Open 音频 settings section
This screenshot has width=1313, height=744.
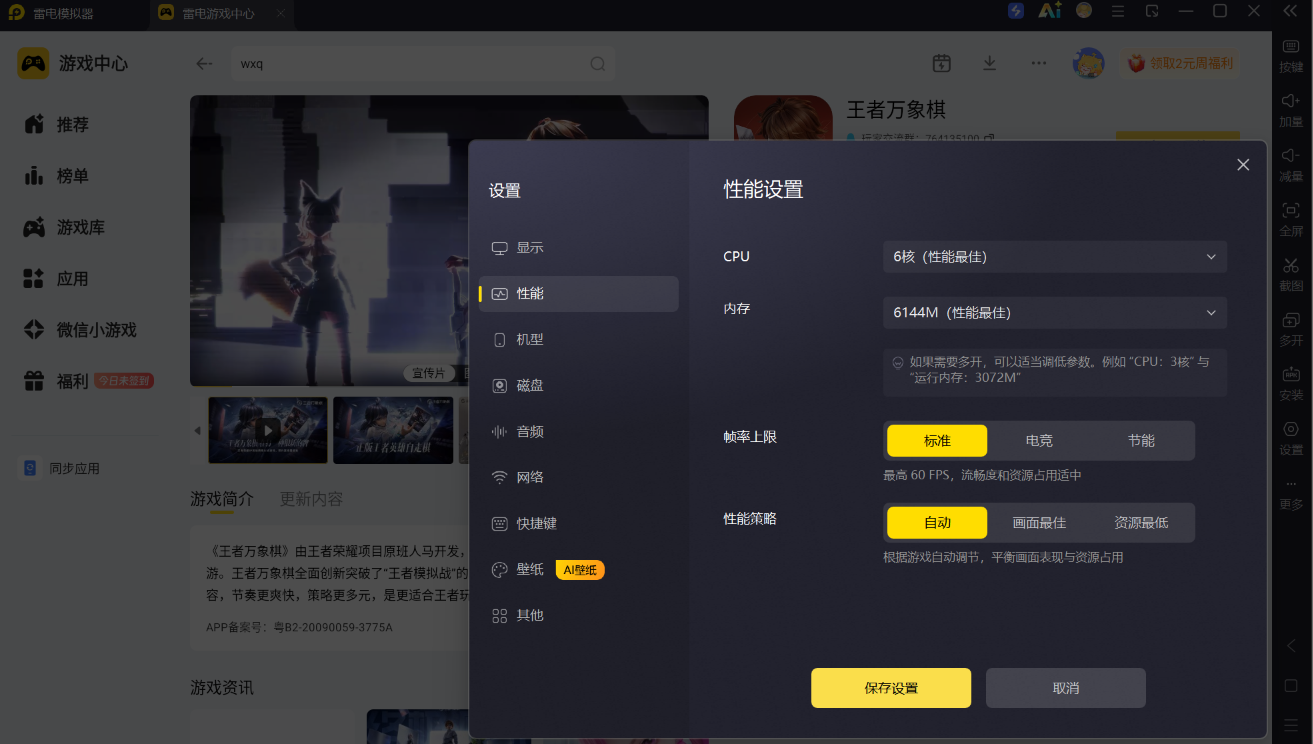[x=578, y=432]
